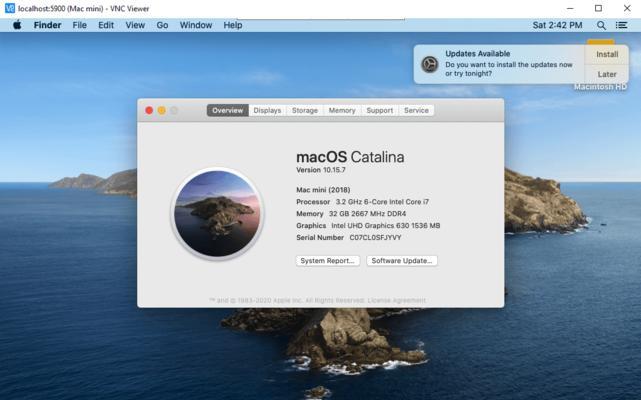Choose Later in the updates notification
The height and width of the screenshot is (400, 641).
[x=607, y=74]
